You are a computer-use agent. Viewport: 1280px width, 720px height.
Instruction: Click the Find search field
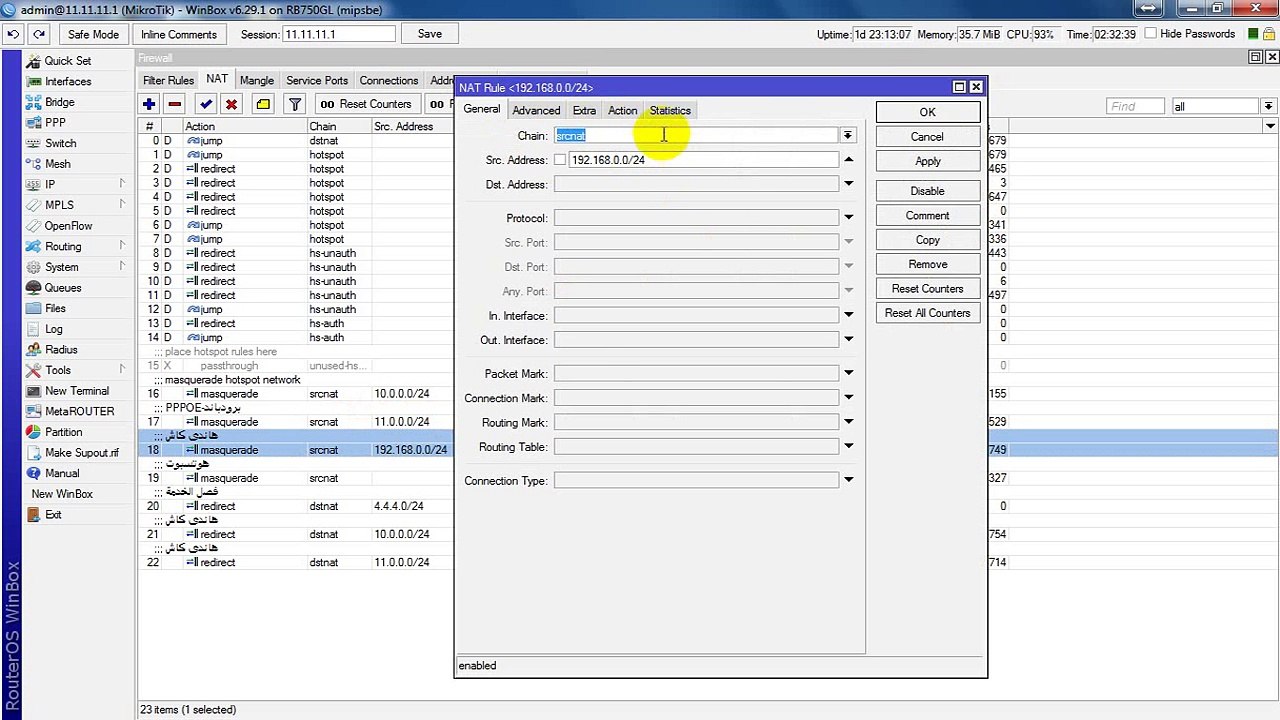tap(1135, 106)
